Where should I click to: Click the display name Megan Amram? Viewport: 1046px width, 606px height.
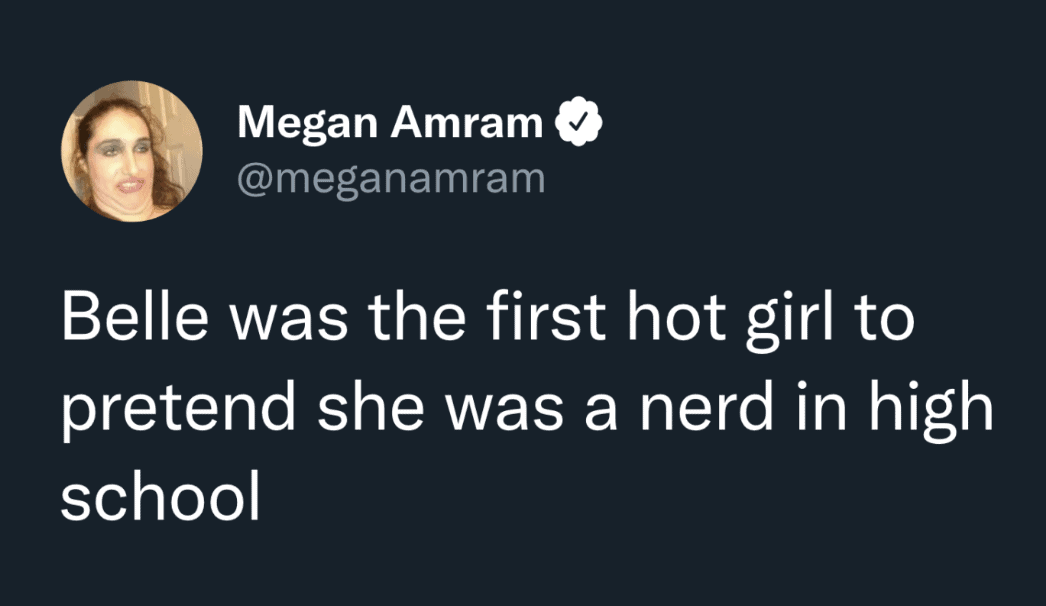coord(389,124)
